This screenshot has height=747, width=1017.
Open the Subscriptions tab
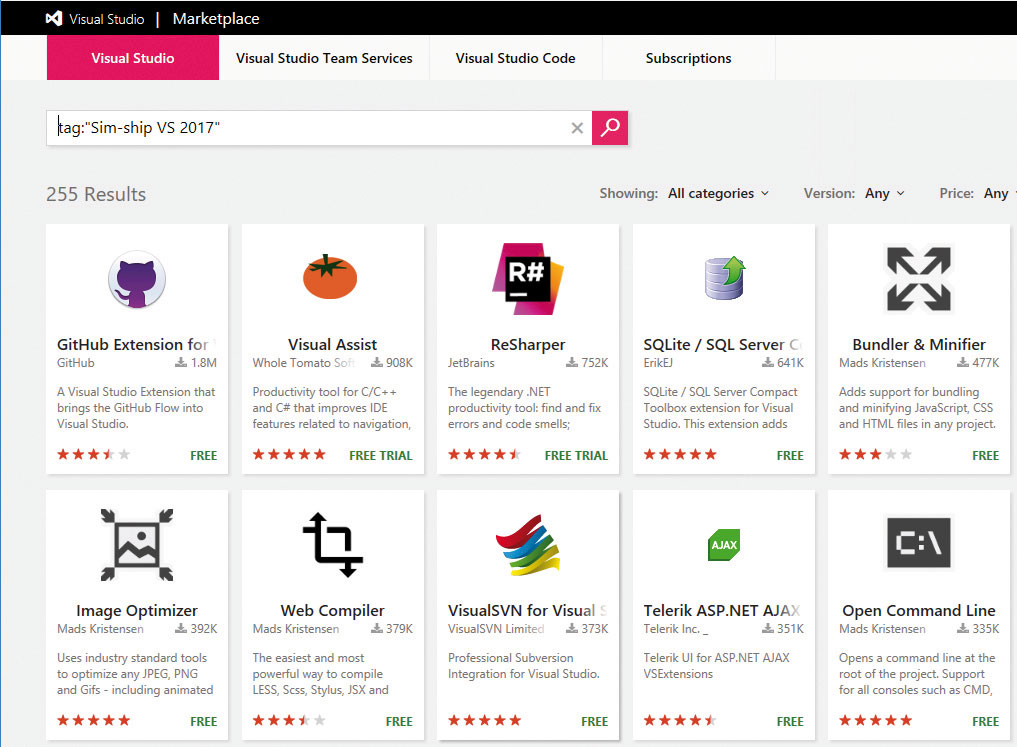point(689,58)
